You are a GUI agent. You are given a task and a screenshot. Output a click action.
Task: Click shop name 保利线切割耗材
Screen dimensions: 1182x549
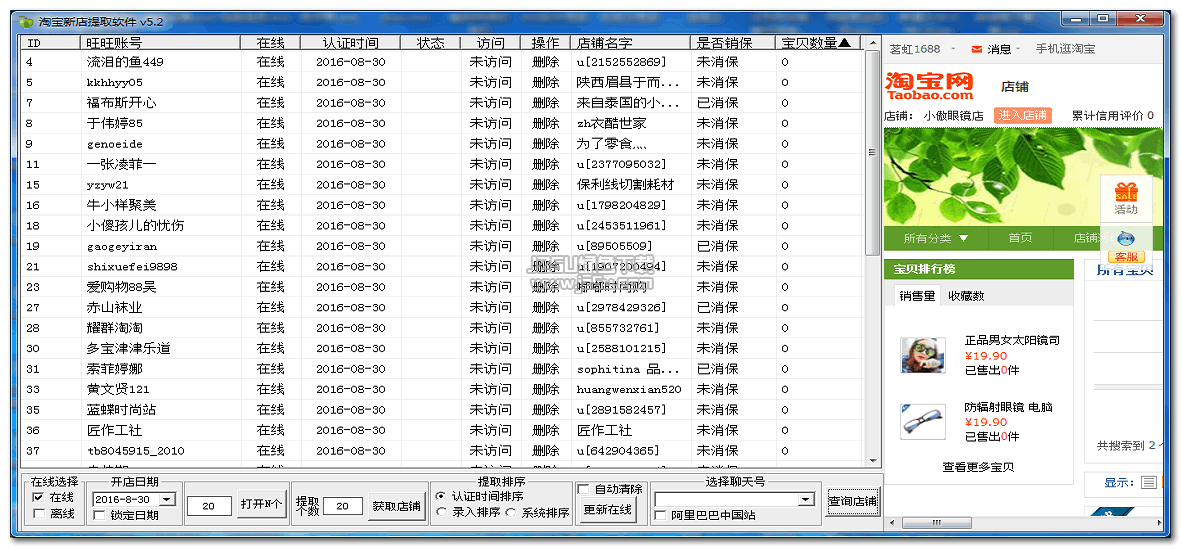pos(625,185)
